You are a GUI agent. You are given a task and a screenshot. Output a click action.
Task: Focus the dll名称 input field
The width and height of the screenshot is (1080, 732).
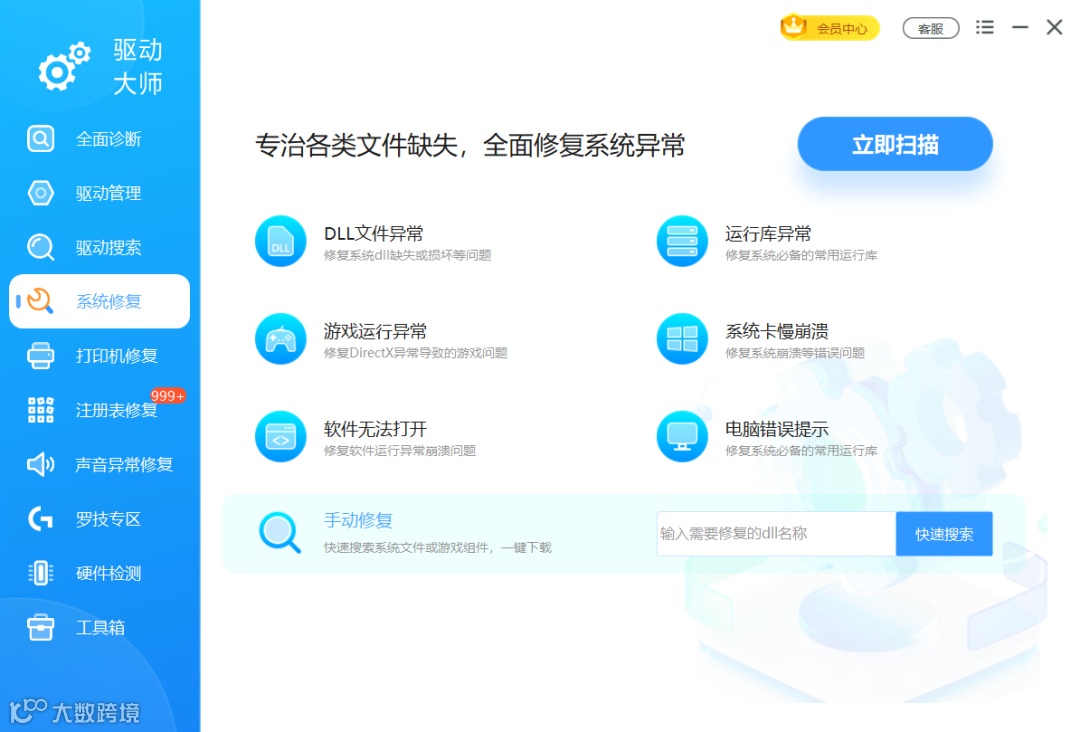coord(776,534)
